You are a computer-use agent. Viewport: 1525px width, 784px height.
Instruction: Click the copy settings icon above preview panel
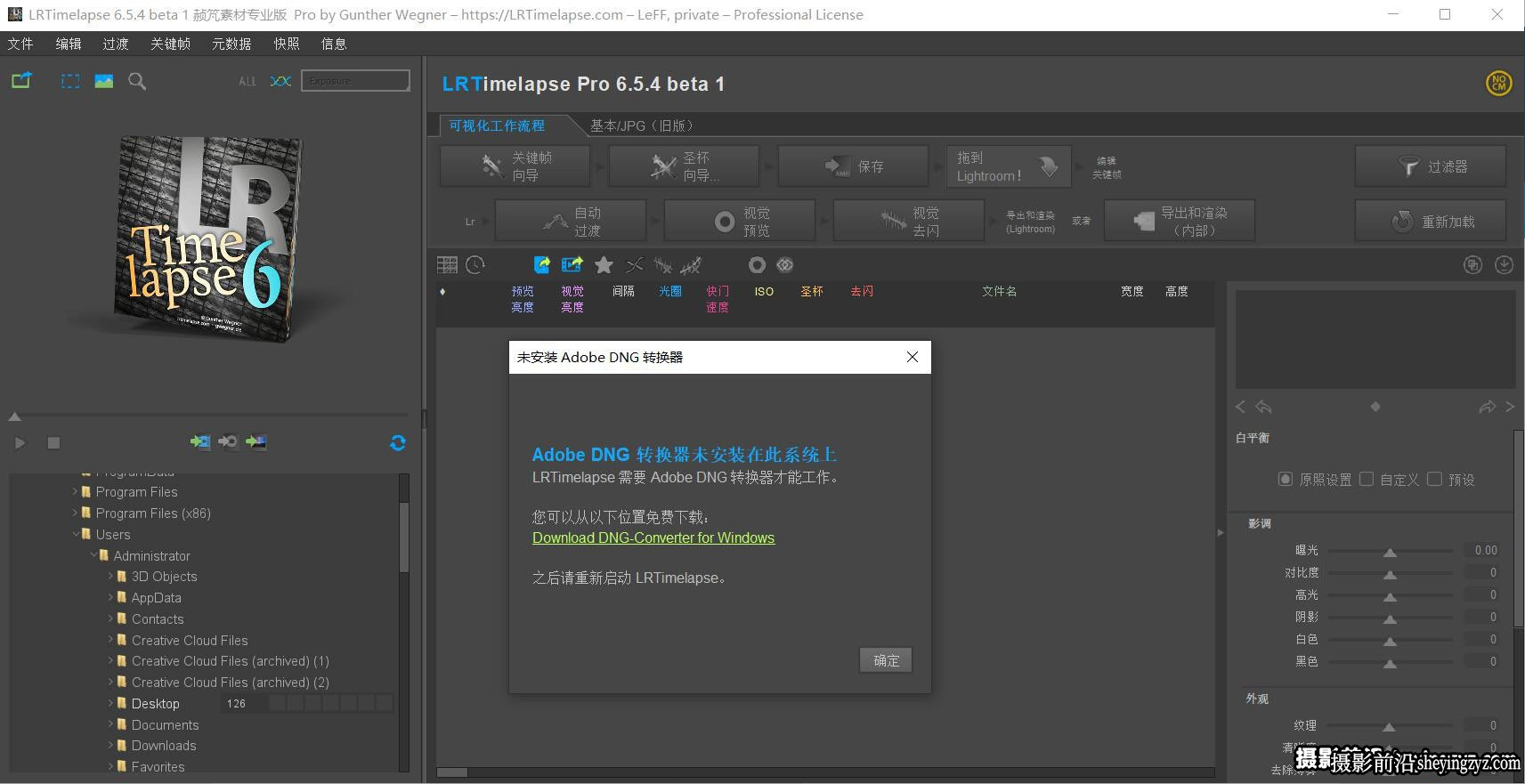pos(1473,264)
